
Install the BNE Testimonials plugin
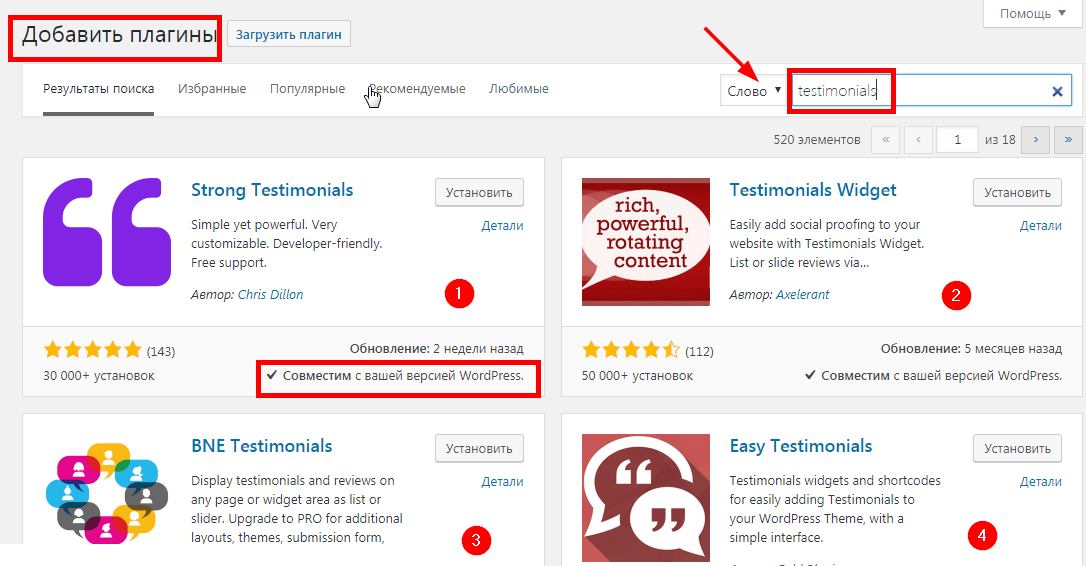tap(479, 448)
